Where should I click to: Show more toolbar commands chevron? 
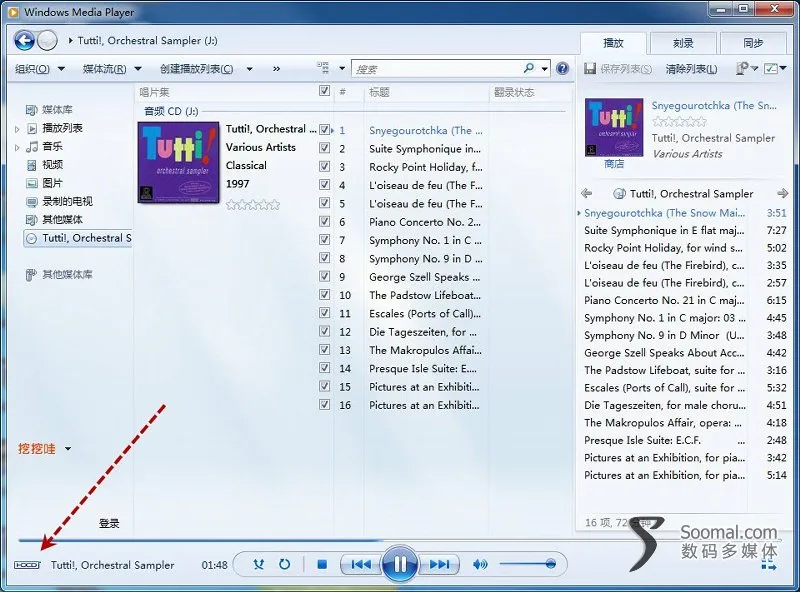(x=276, y=69)
